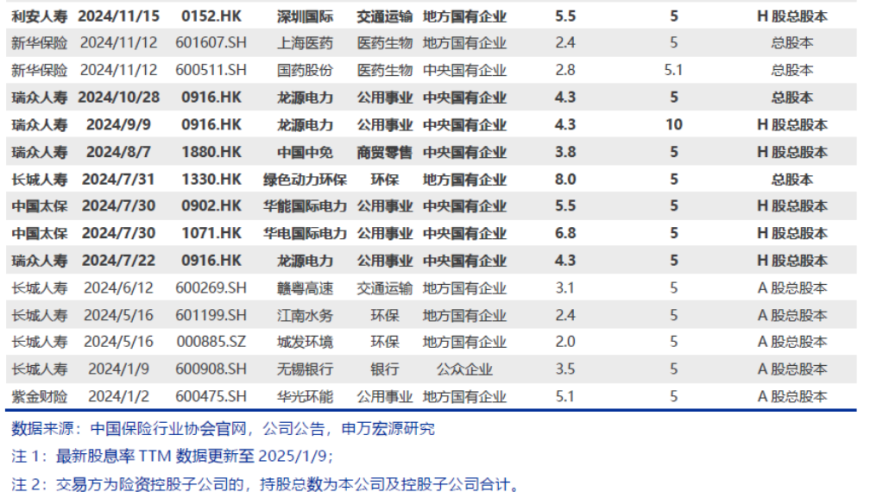
Task: Click the company name 上海医药
Action: 305,43
